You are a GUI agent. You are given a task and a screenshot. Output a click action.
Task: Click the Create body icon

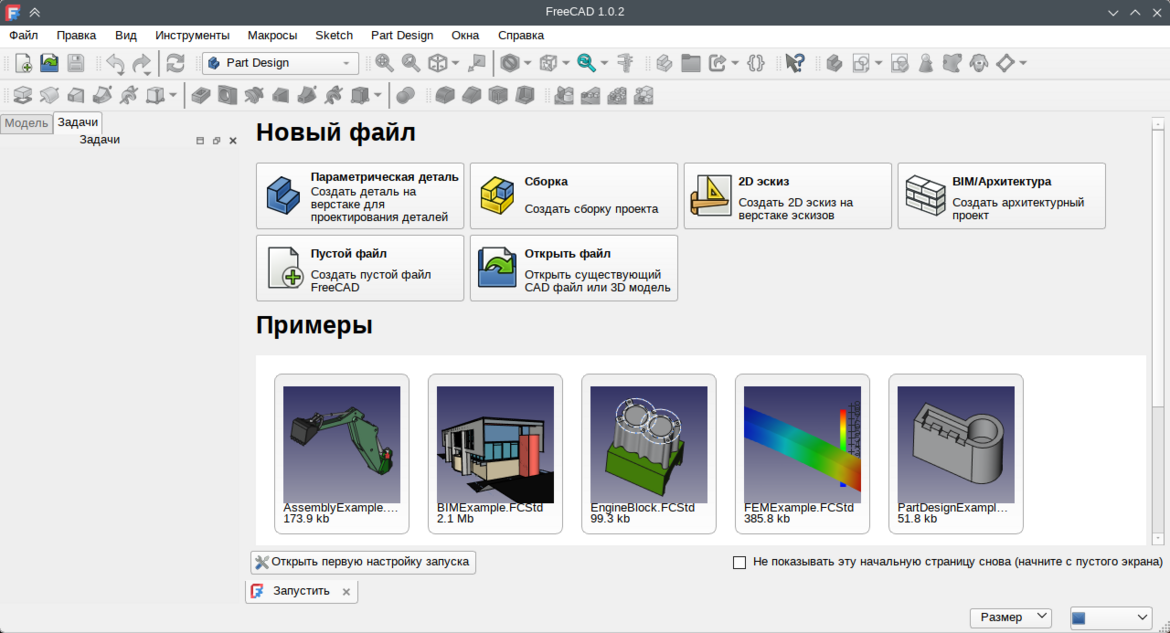pyautogui.click(x=834, y=63)
